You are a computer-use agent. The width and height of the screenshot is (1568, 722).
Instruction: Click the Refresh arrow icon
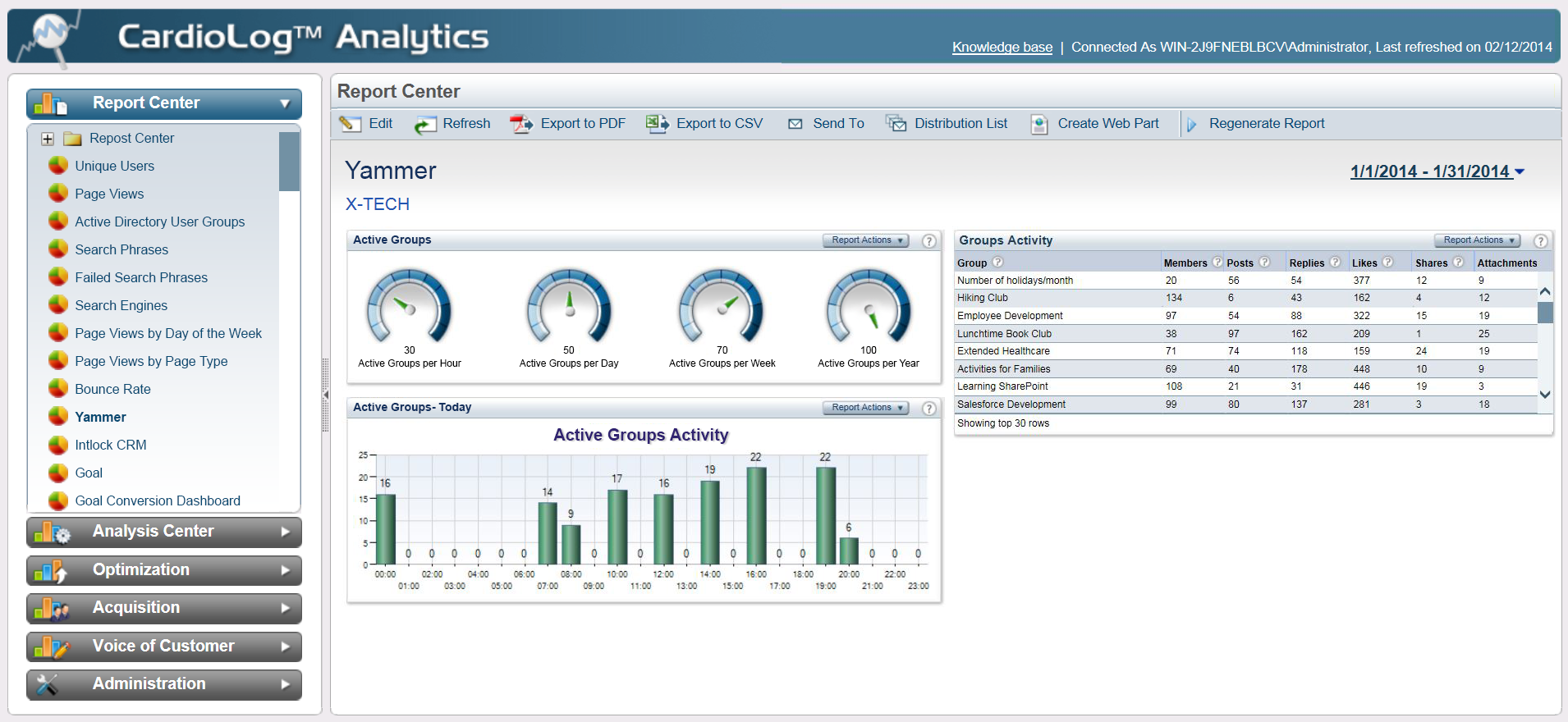(424, 125)
